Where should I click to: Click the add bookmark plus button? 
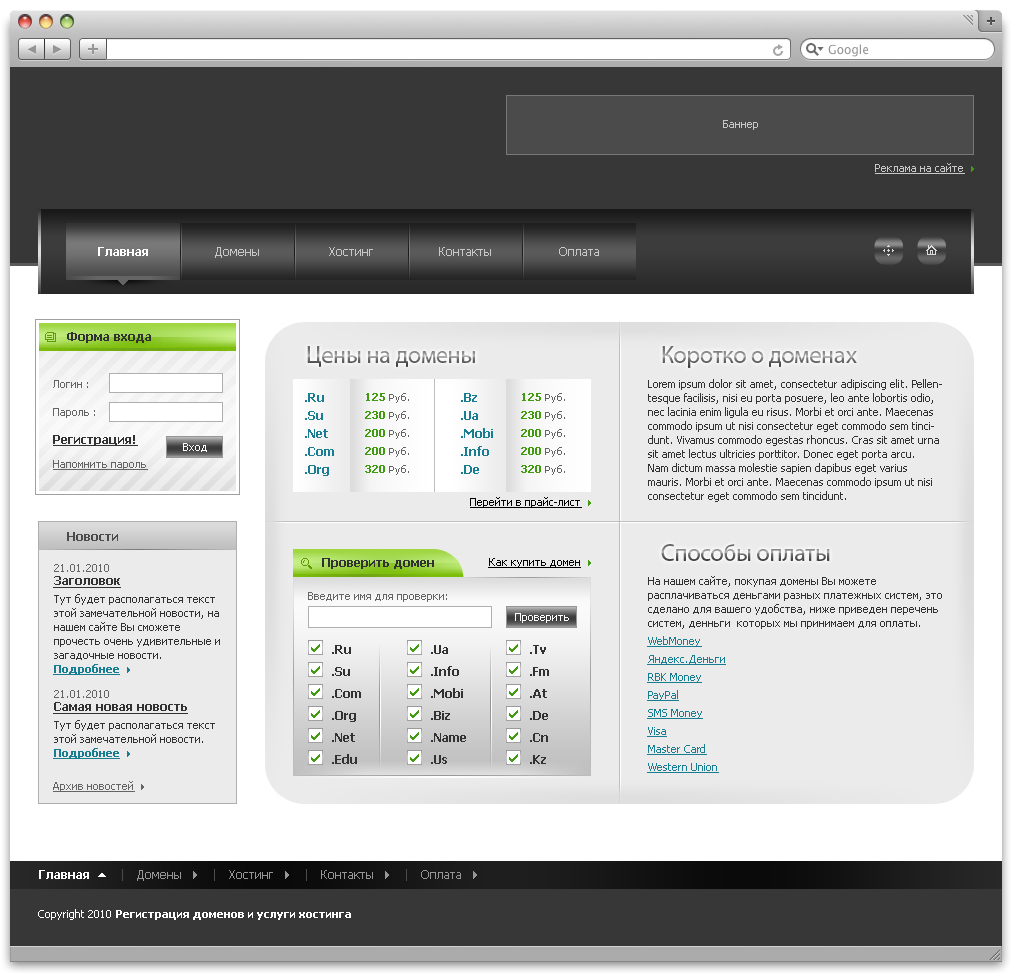coord(93,49)
